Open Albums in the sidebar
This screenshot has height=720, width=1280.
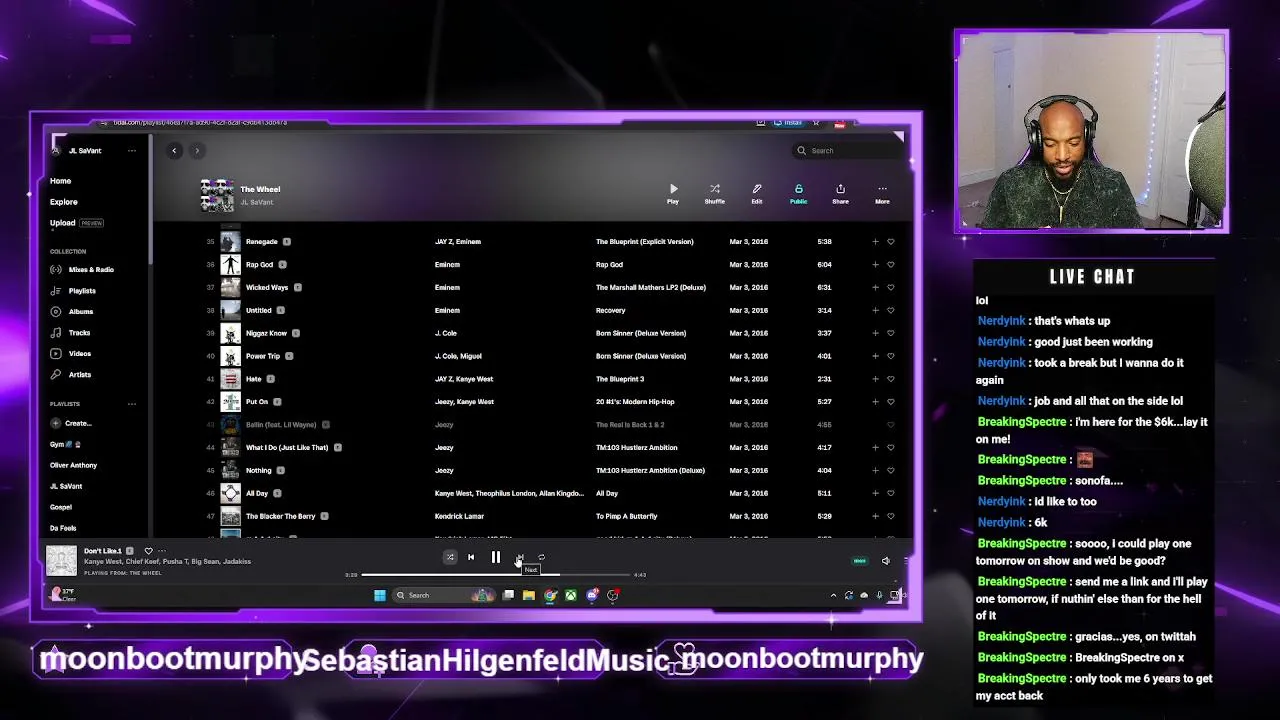(x=72, y=311)
